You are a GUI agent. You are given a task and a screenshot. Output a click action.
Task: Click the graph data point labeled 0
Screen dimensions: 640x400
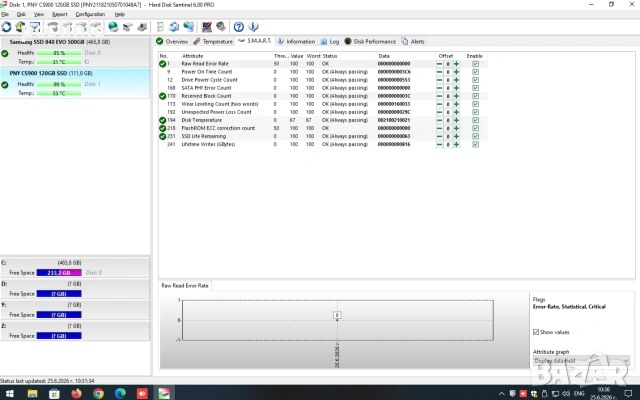337,315
